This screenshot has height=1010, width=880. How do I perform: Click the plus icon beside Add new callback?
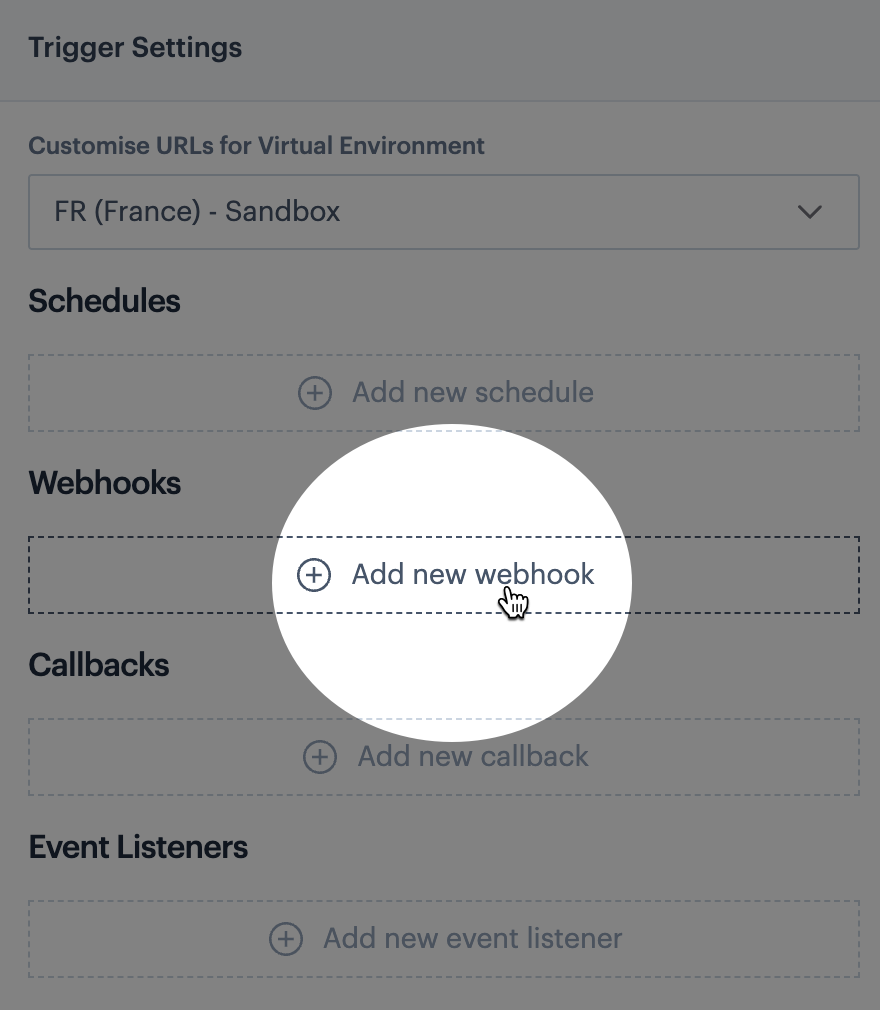[x=320, y=757]
